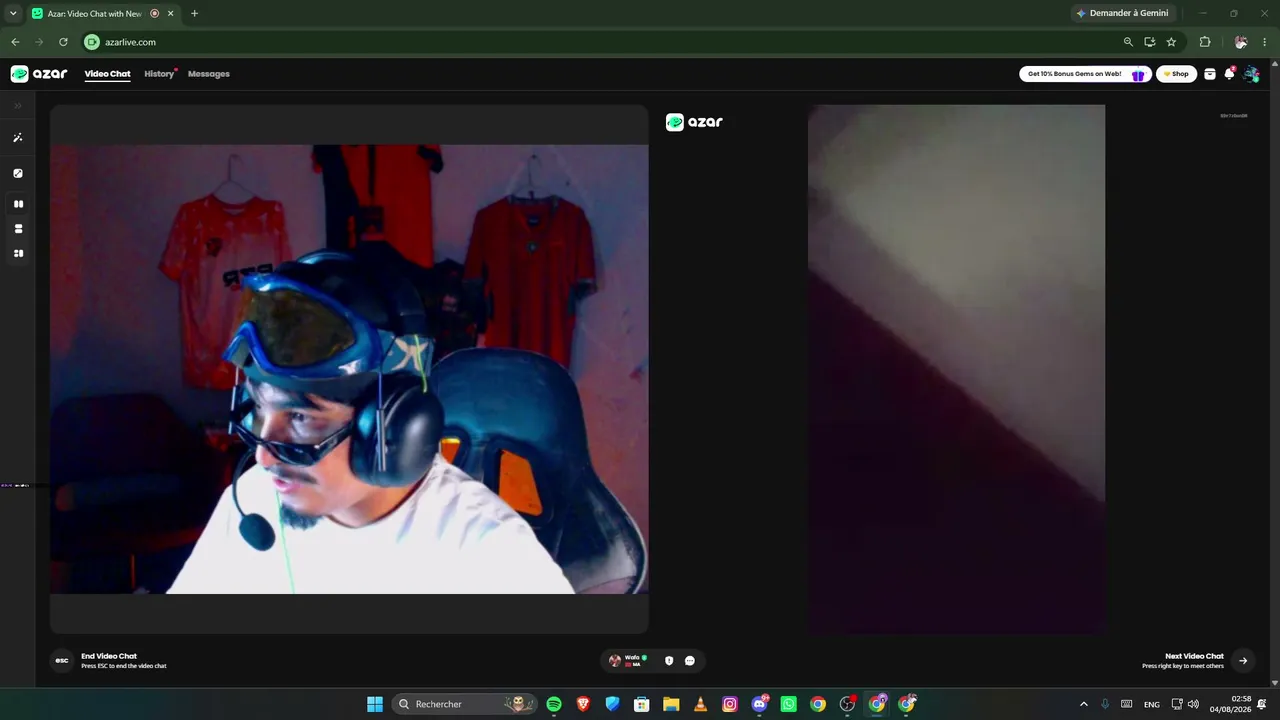Open the magic wand effects tool
Viewport: 1280px width, 720px height.
click(18, 138)
